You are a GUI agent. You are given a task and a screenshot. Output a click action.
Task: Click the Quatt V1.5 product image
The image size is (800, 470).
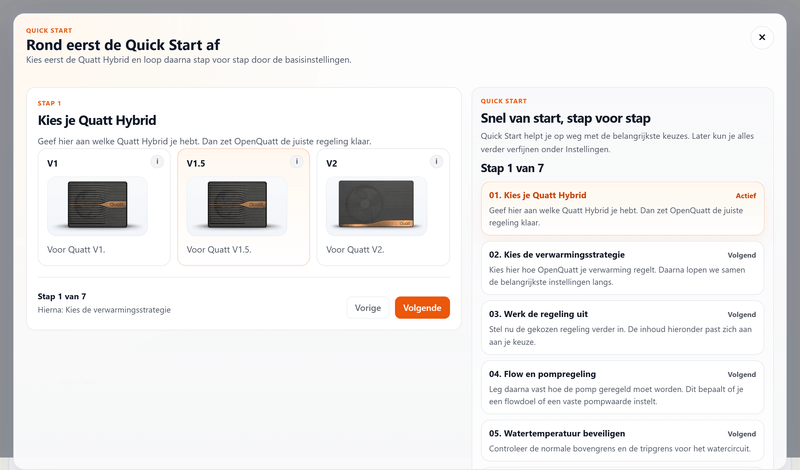(x=237, y=206)
